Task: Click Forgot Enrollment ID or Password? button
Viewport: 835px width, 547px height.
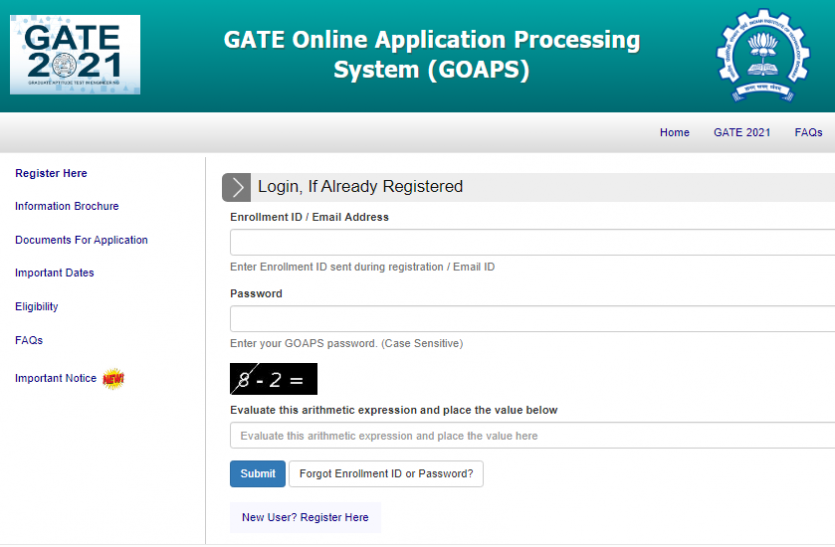Action: tap(386, 473)
